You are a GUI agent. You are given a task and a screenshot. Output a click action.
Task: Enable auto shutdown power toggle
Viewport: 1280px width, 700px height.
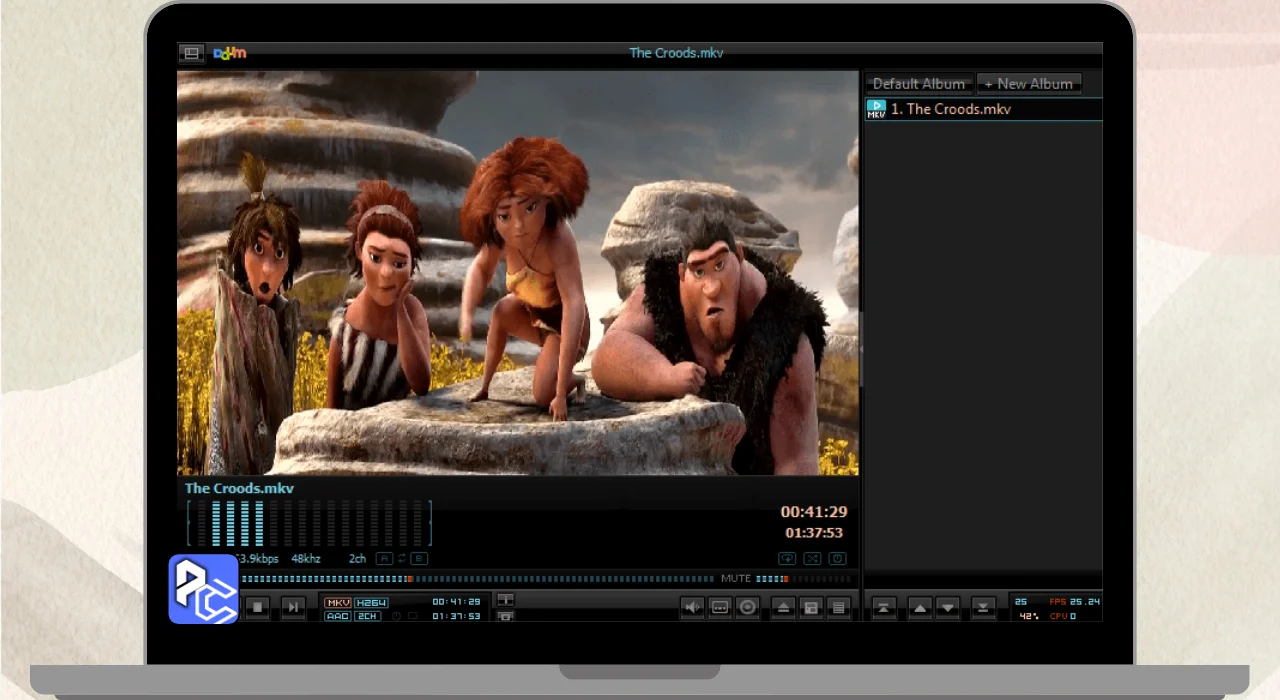(x=838, y=559)
